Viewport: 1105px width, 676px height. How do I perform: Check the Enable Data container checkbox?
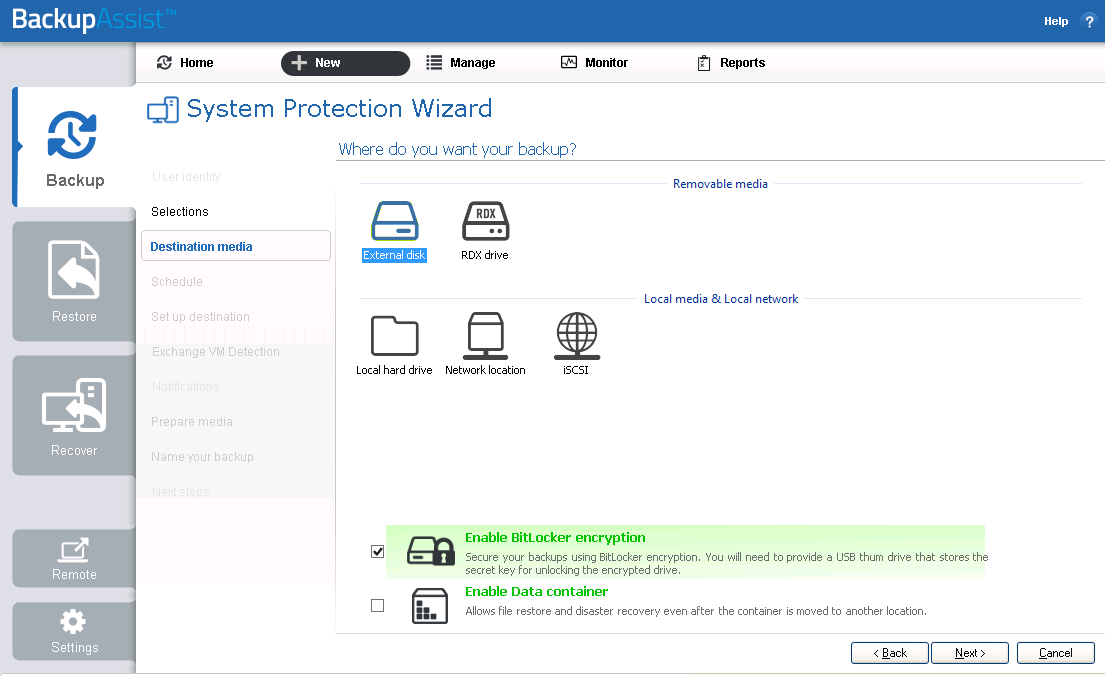378,606
